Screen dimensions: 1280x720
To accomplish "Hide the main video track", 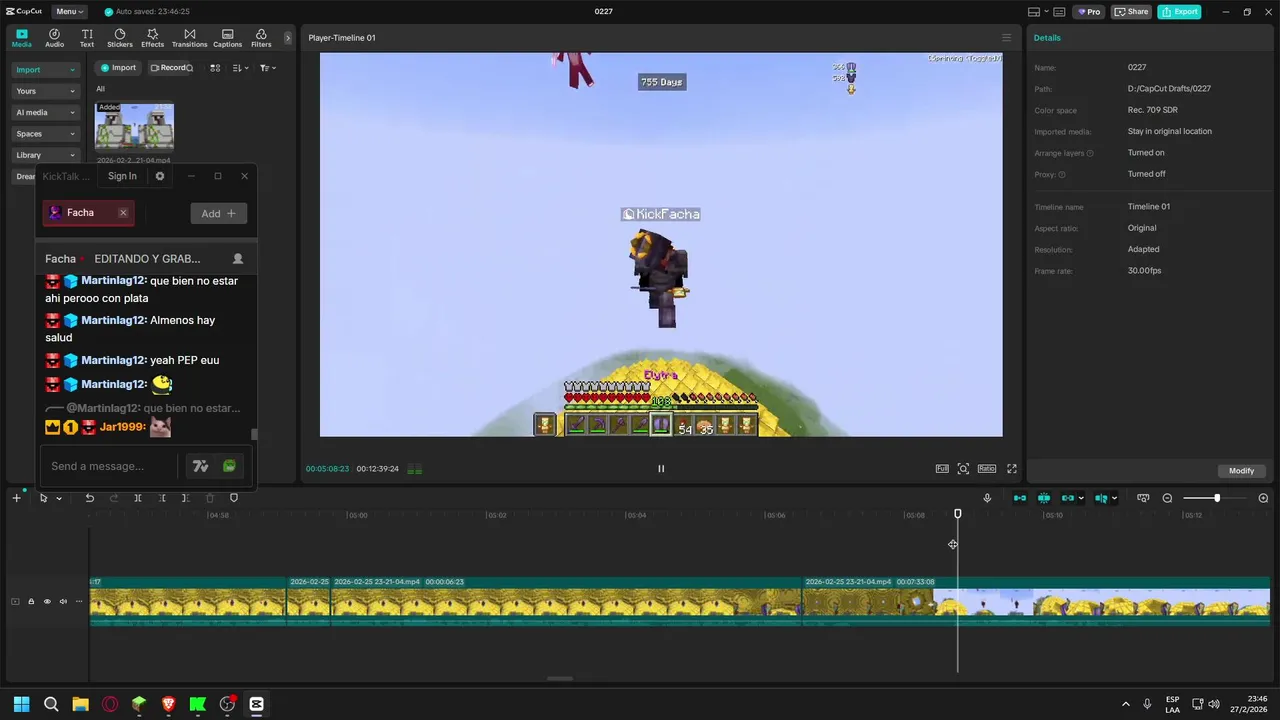I will coord(46,601).
